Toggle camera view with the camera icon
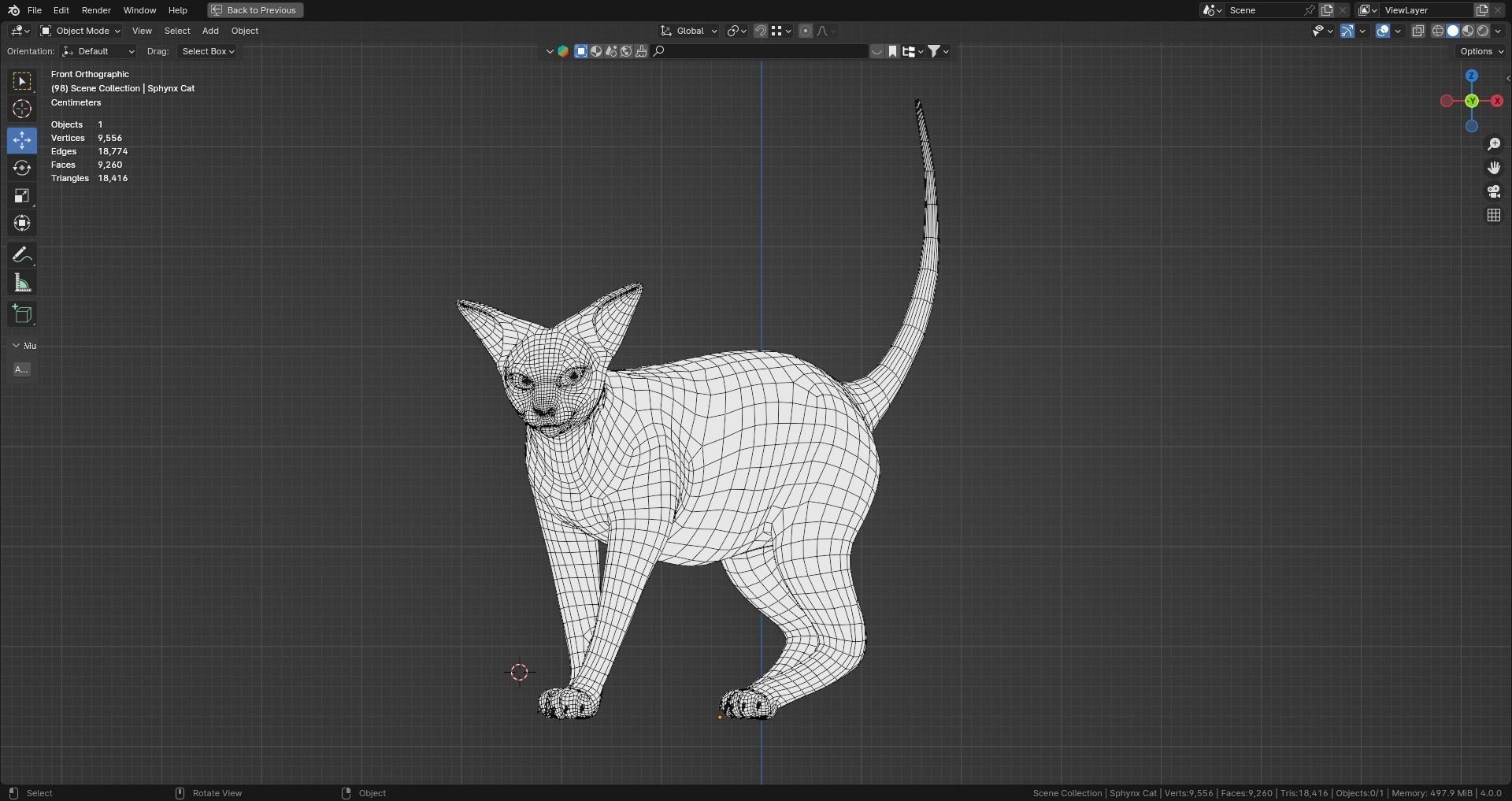Screen dimensions: 1512x801 (x=1494, y=191)
